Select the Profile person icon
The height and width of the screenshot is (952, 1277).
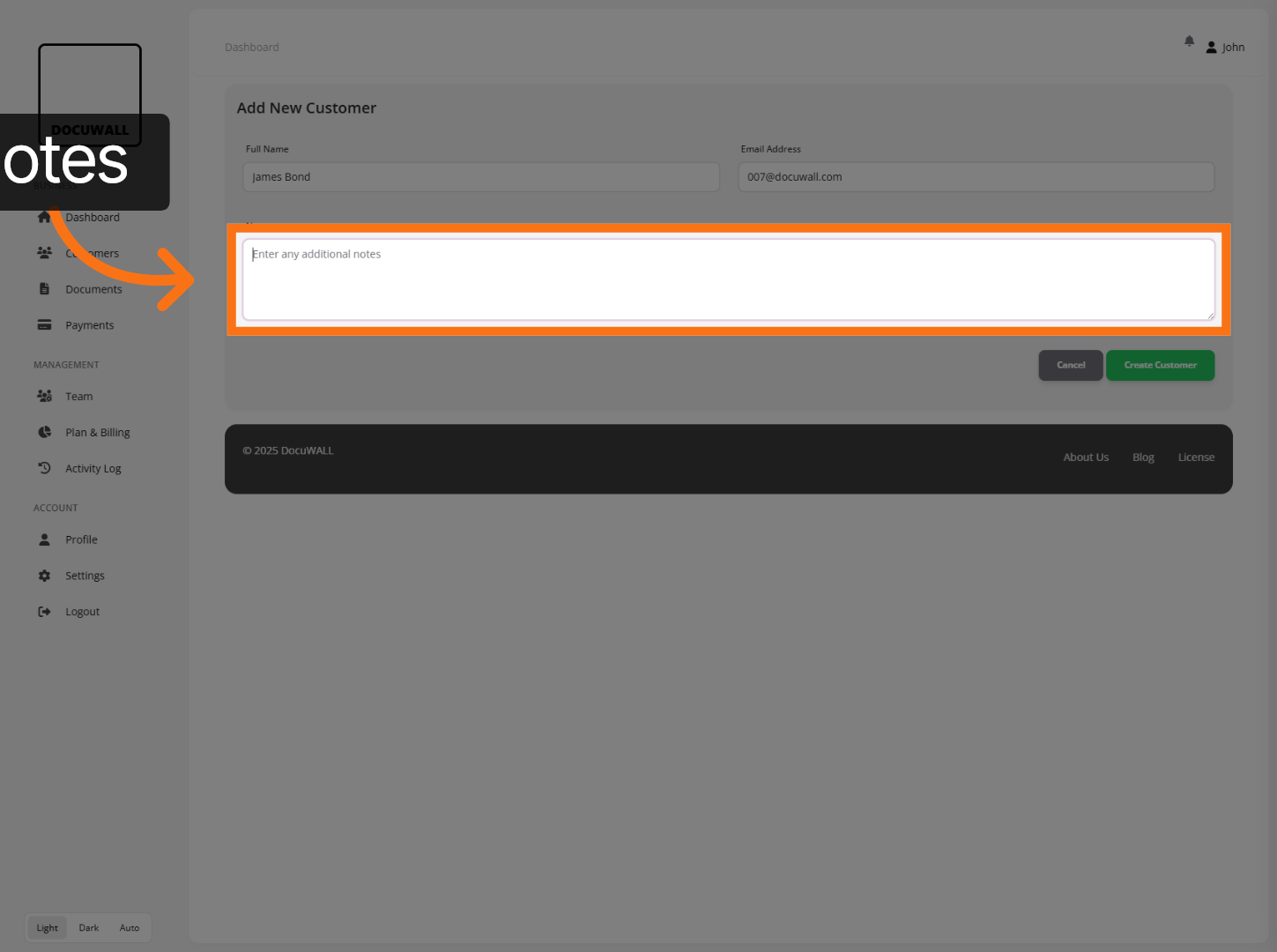(44, 539)
